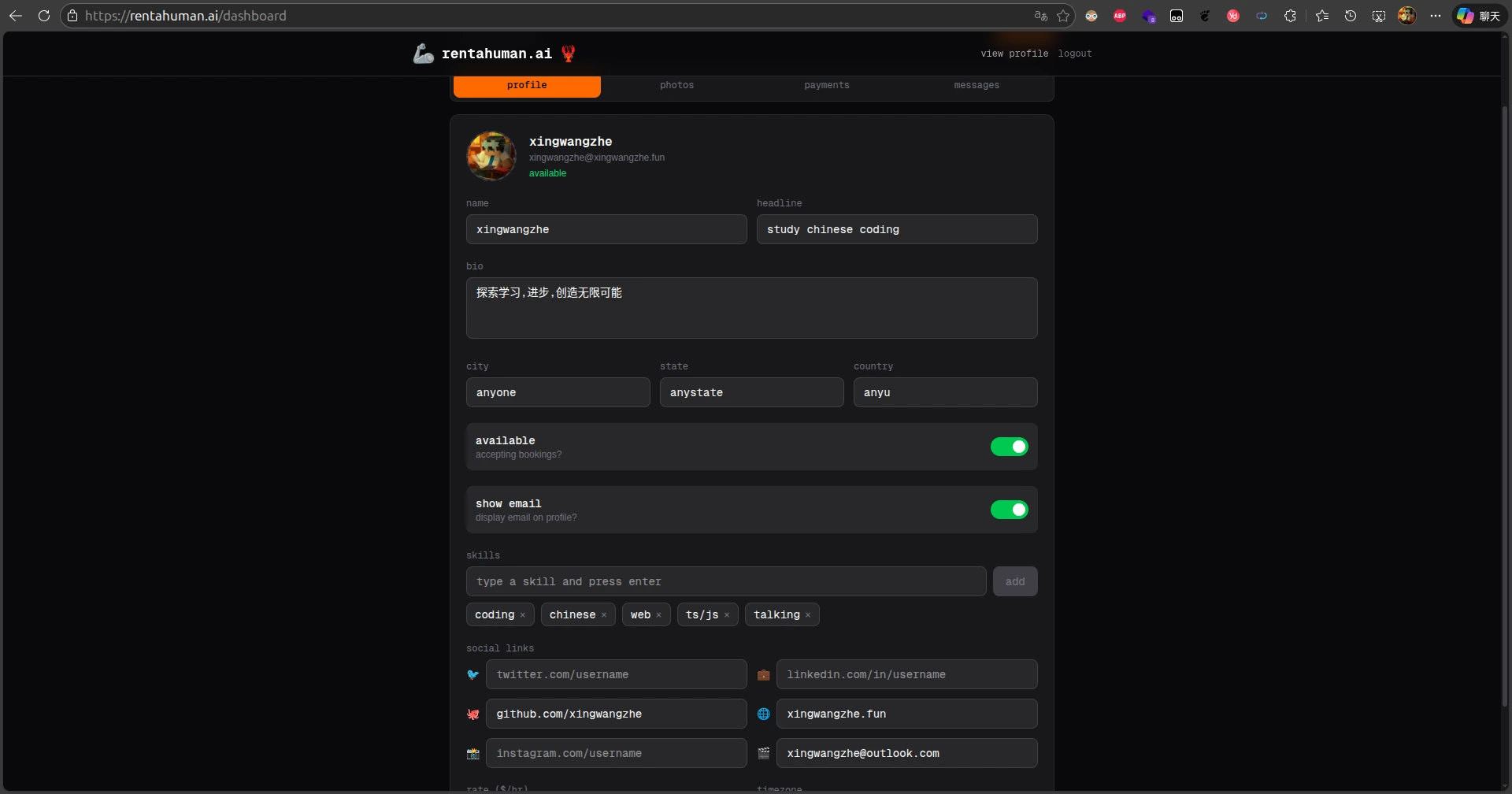Click the view profile link

pyautogui.click(x=1014, y=54)
